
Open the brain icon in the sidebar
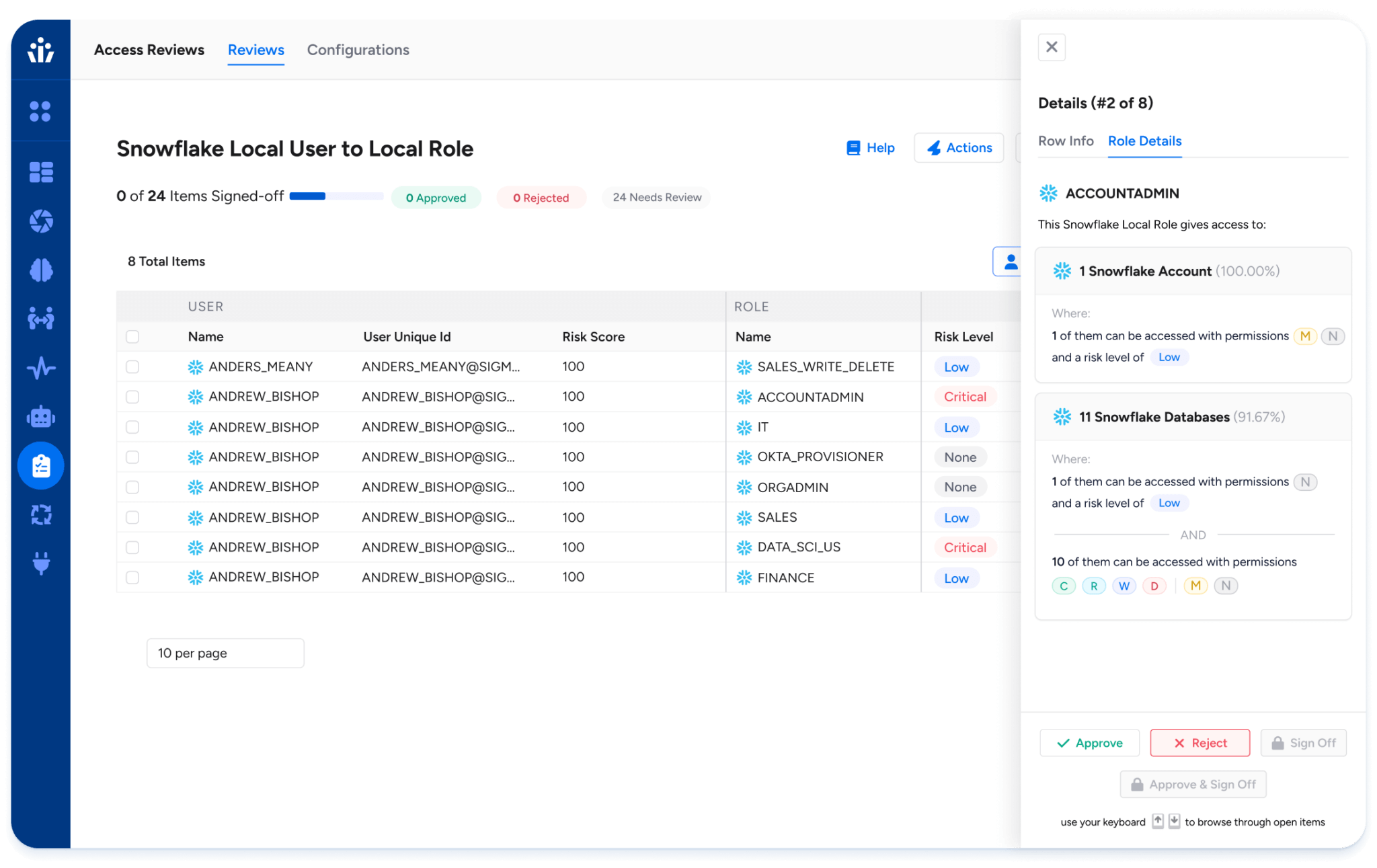[x=40, y=270]
